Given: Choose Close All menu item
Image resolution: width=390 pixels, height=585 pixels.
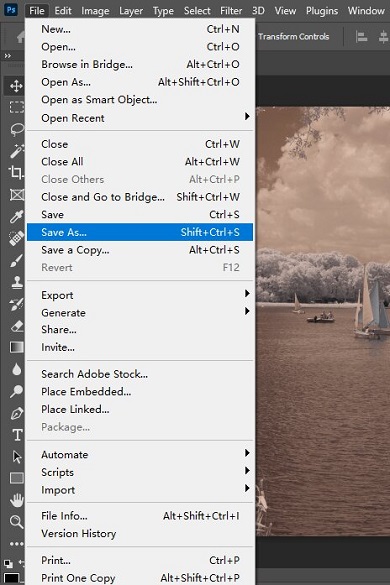Looking at the screenshot, I should pyautogui.click(x=140, y=162).
